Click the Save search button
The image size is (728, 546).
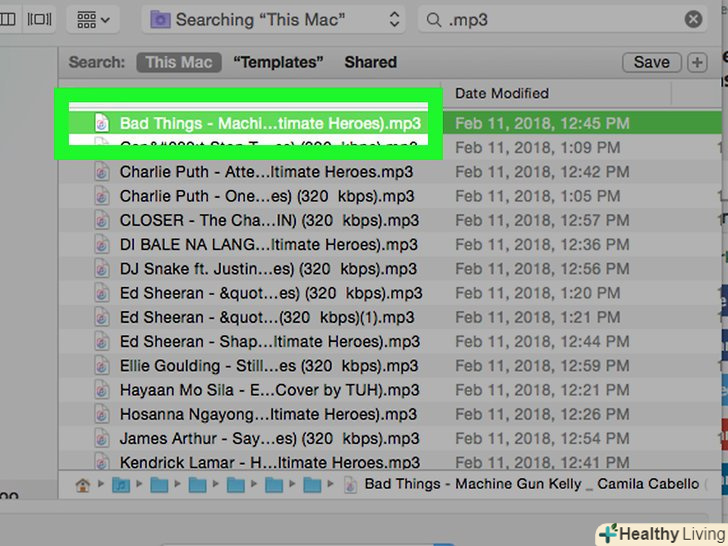(x=651, y=62)
